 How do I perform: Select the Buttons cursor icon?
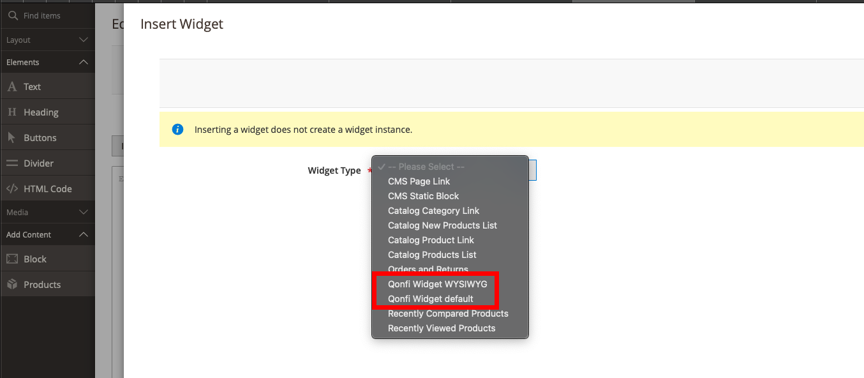pos(12,138)
